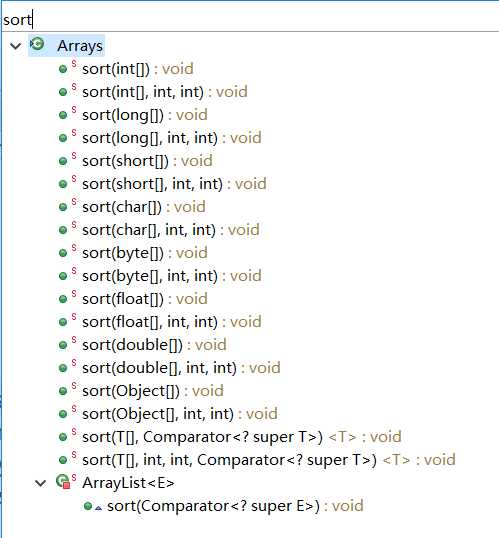The height and width of the screenshot is (538, 499).
Task: Select sort(double[]) : void method
Action: tap(154, 345)
